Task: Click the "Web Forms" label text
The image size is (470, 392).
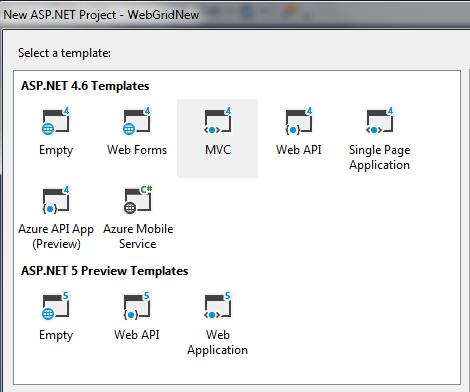Action: pyautogui.click(x=137, y=150)
